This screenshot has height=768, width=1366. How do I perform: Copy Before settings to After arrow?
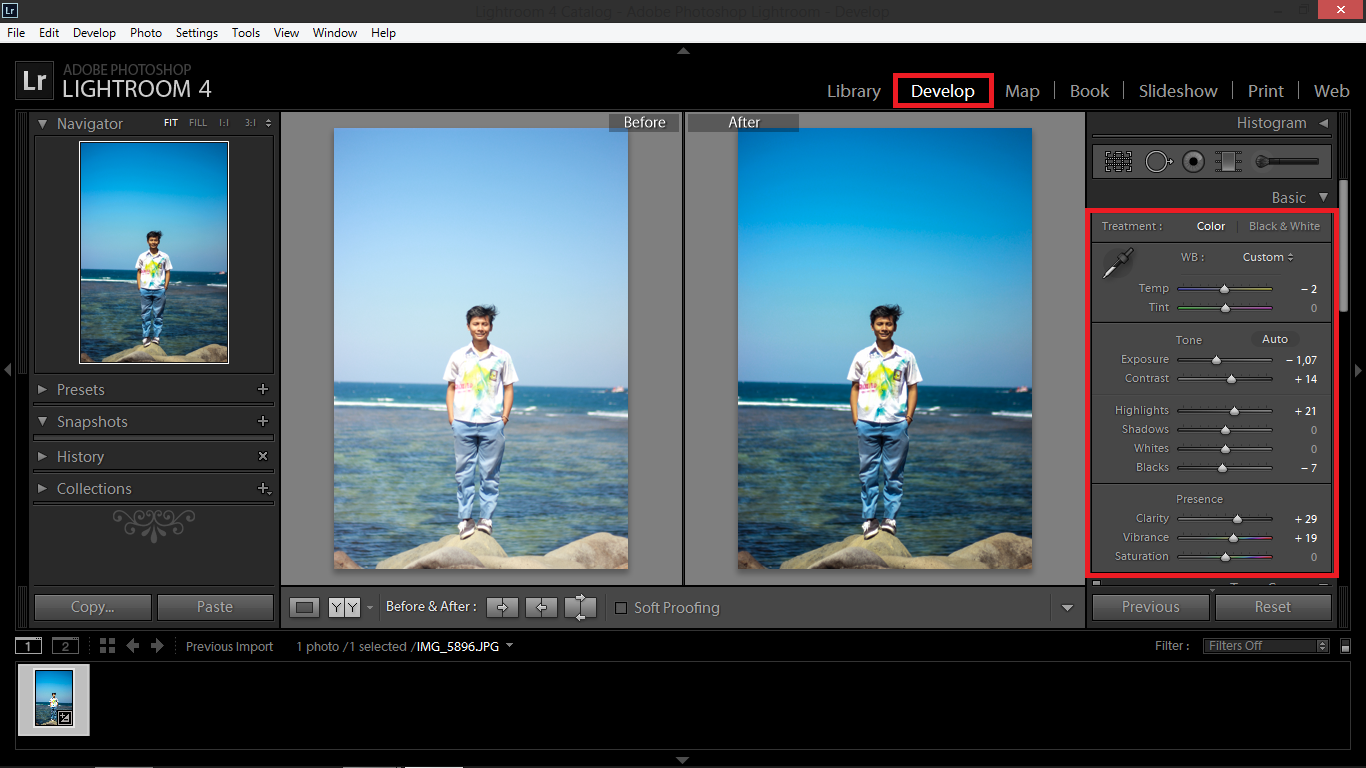pos(502,607)
